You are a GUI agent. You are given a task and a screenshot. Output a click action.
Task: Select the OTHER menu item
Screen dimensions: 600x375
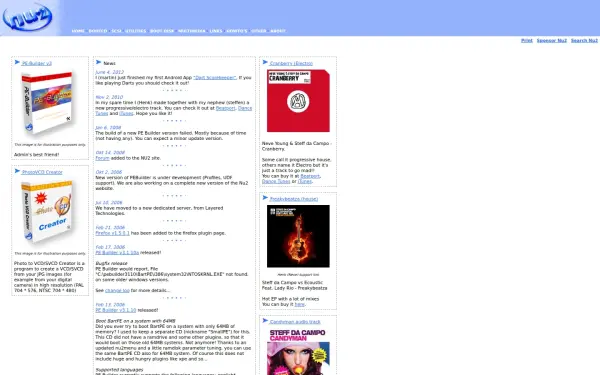pyautogui.click(x=259, y=31)
